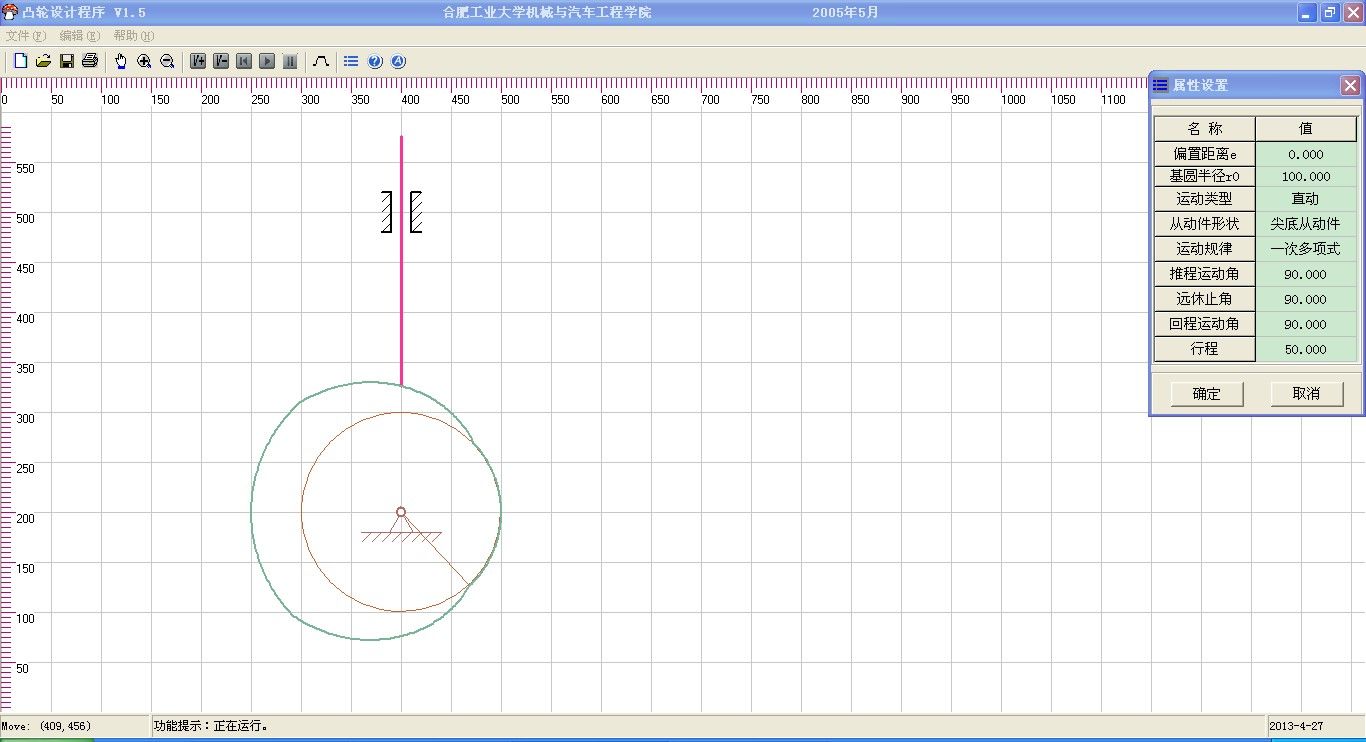Click the 属性设置 dialog title icon
Screen dimensions: 1366x742
pyautogui.click(x=1160, y=86)
